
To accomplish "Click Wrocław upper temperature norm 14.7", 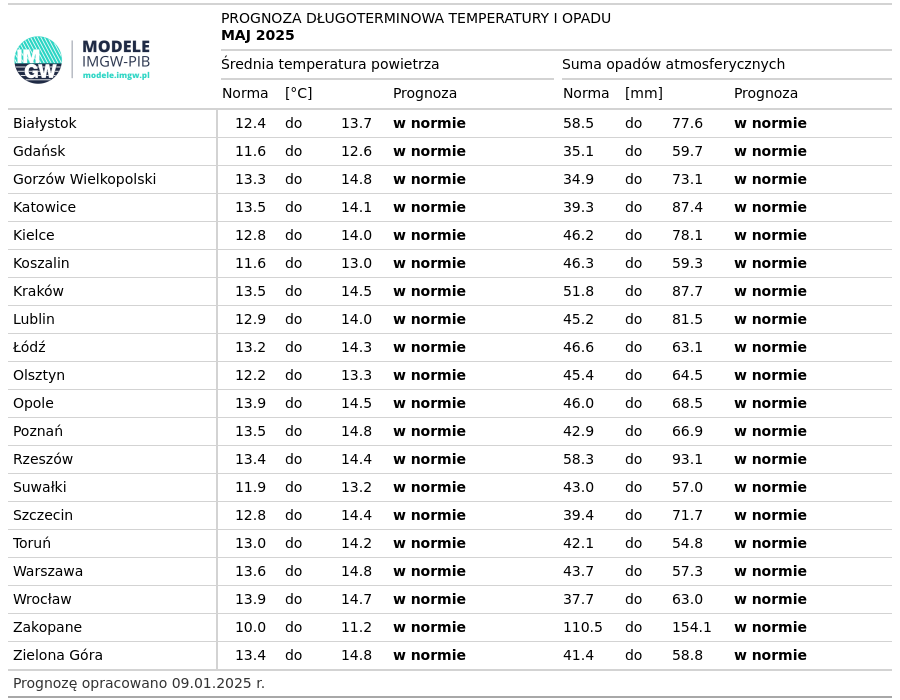I will (356, 600).
